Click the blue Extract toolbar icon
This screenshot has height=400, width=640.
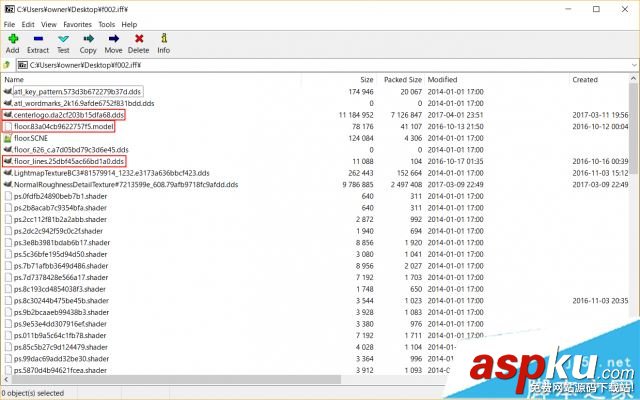coord(38,39)
